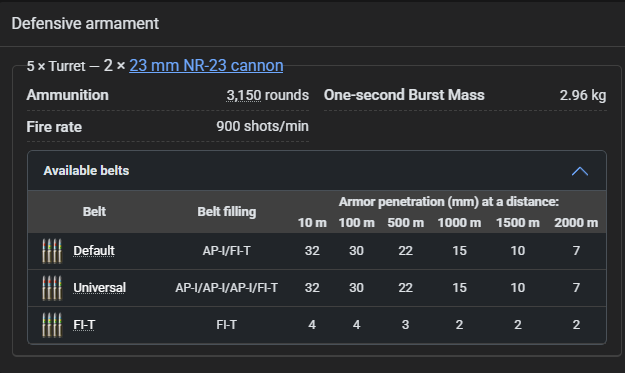
Task: Select the Belt column header
Action: [94, 211]
